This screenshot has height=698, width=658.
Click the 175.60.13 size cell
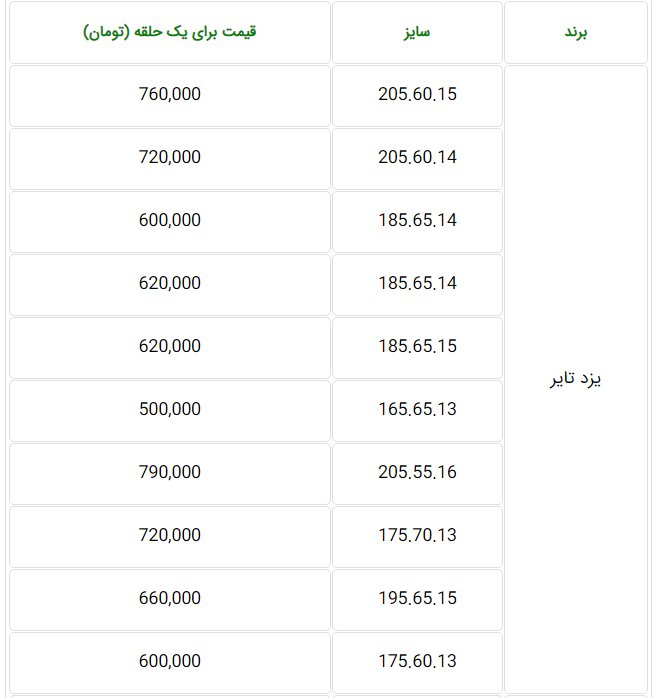coord(417,661)
